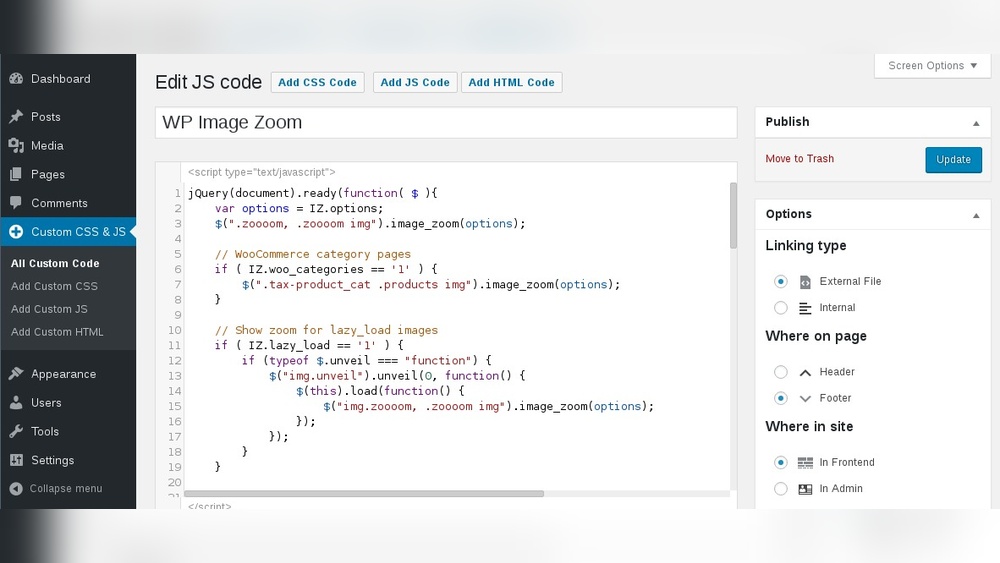
Task: Click the Pages document icon
Action: tap(16, 174)
